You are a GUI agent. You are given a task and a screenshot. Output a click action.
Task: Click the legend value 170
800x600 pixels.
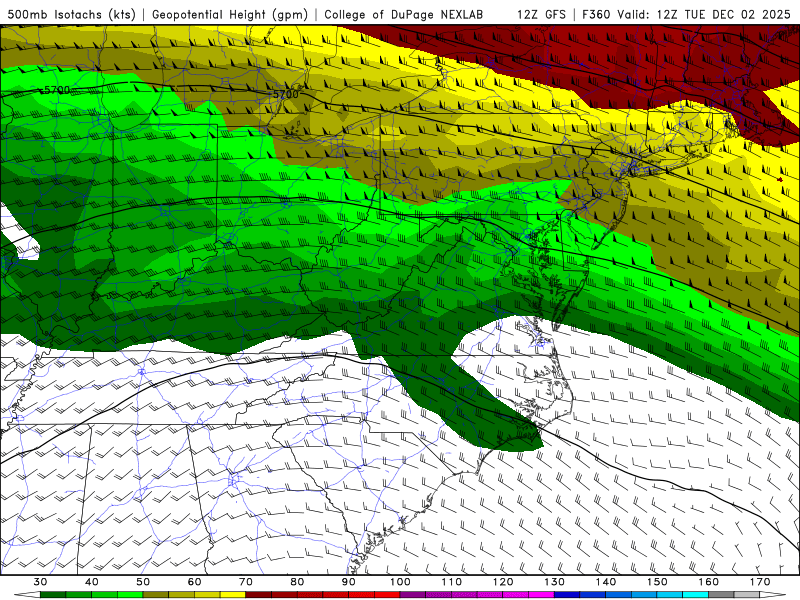pos(760,582)
